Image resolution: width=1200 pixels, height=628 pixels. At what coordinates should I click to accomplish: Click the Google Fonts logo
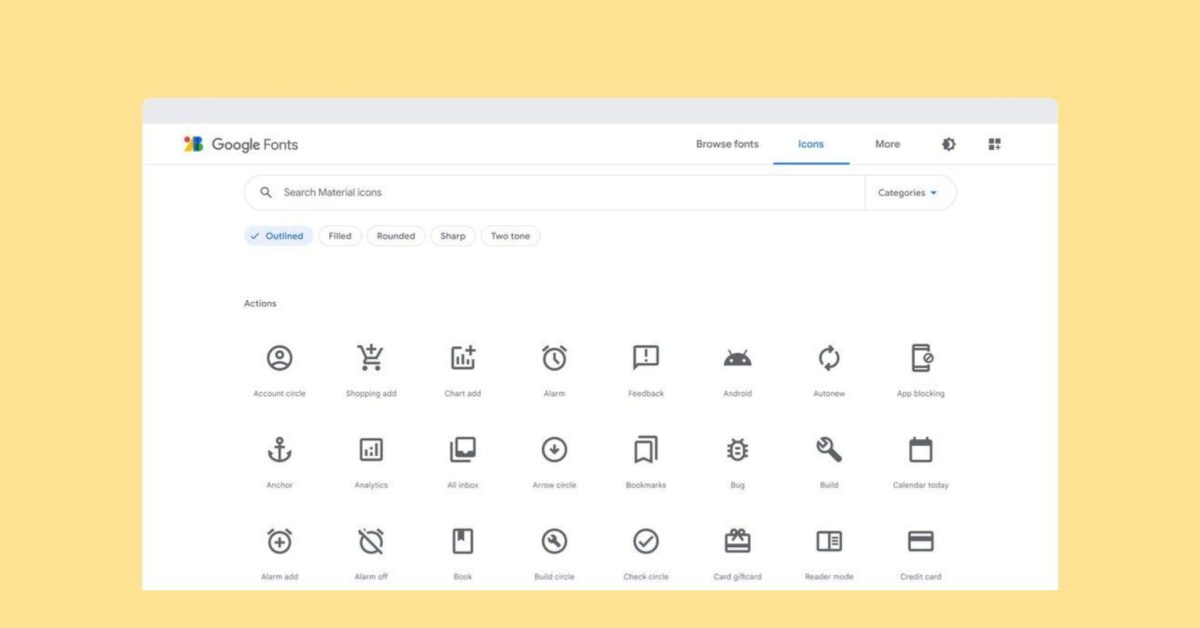pos(240,144)
